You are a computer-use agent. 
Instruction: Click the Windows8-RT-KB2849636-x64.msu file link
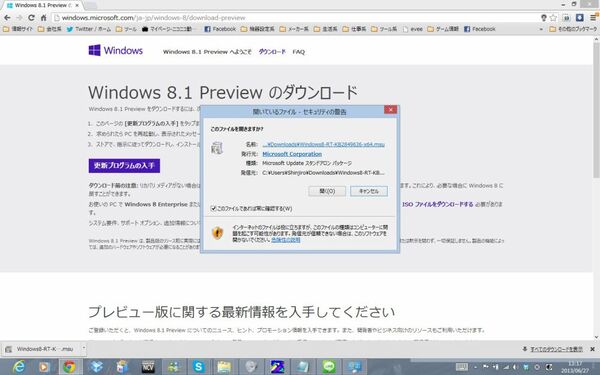(x=323, y=144)
